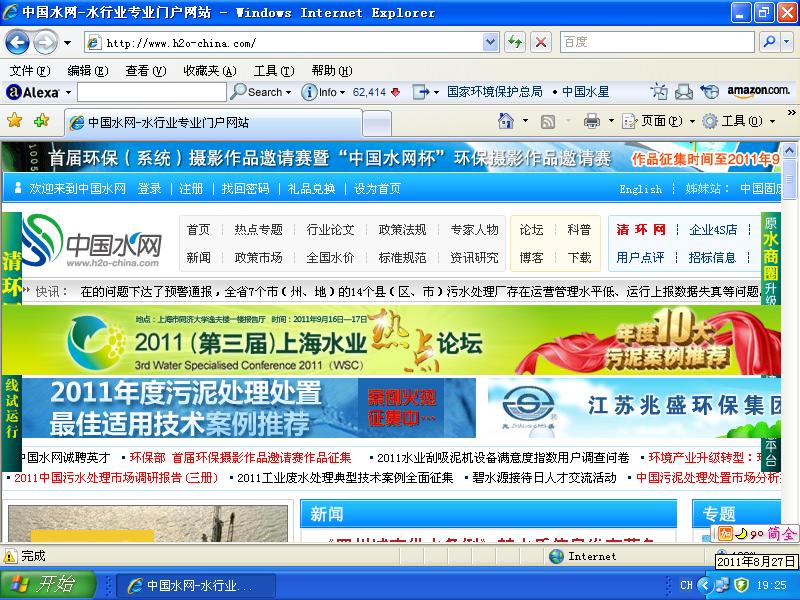Screen dimensions: 800x600
Task: Open 行业论文 in the navigation menu
Action: [331, 230]
